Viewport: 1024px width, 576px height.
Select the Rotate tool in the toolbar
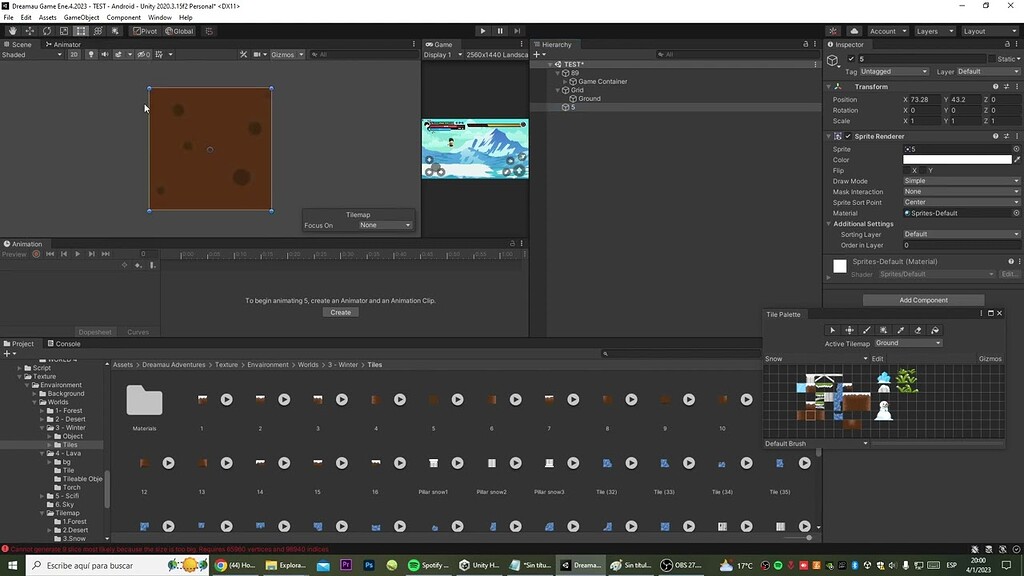tap(46, 30)
